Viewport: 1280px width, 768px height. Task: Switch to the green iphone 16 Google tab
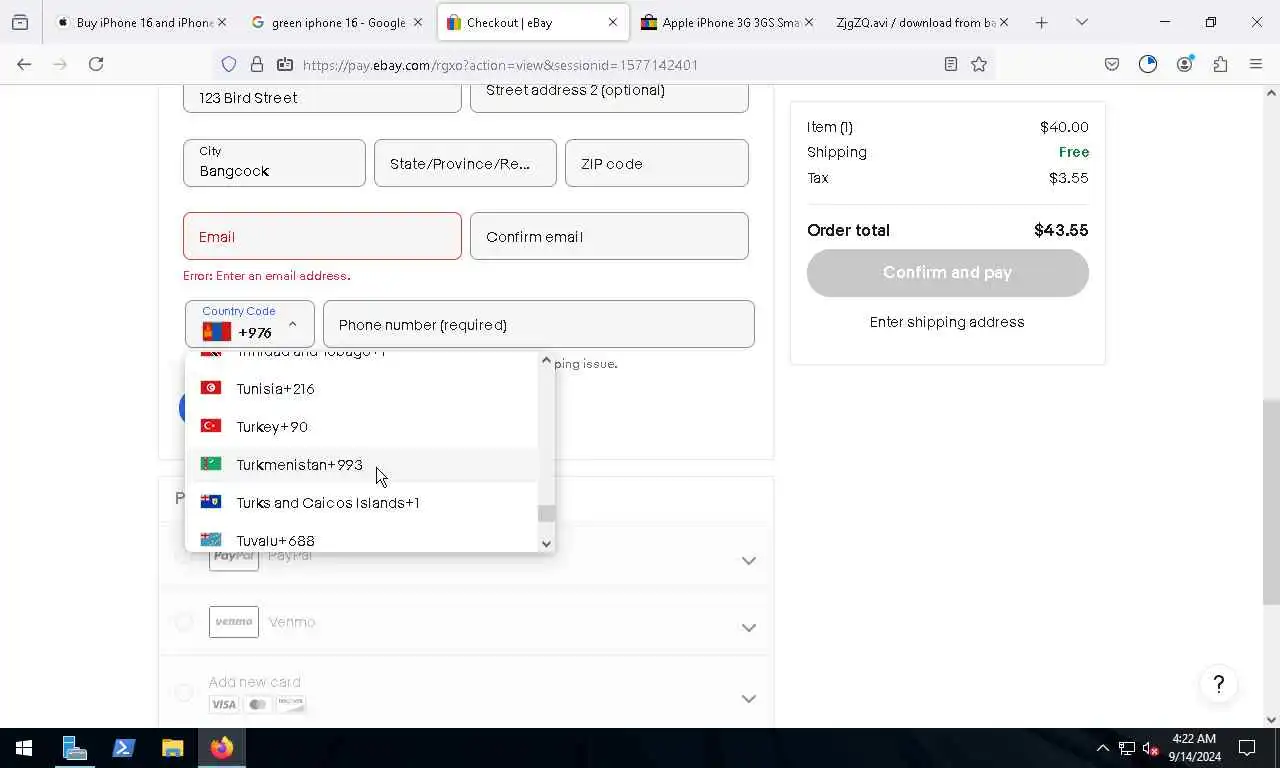point(336,22)
